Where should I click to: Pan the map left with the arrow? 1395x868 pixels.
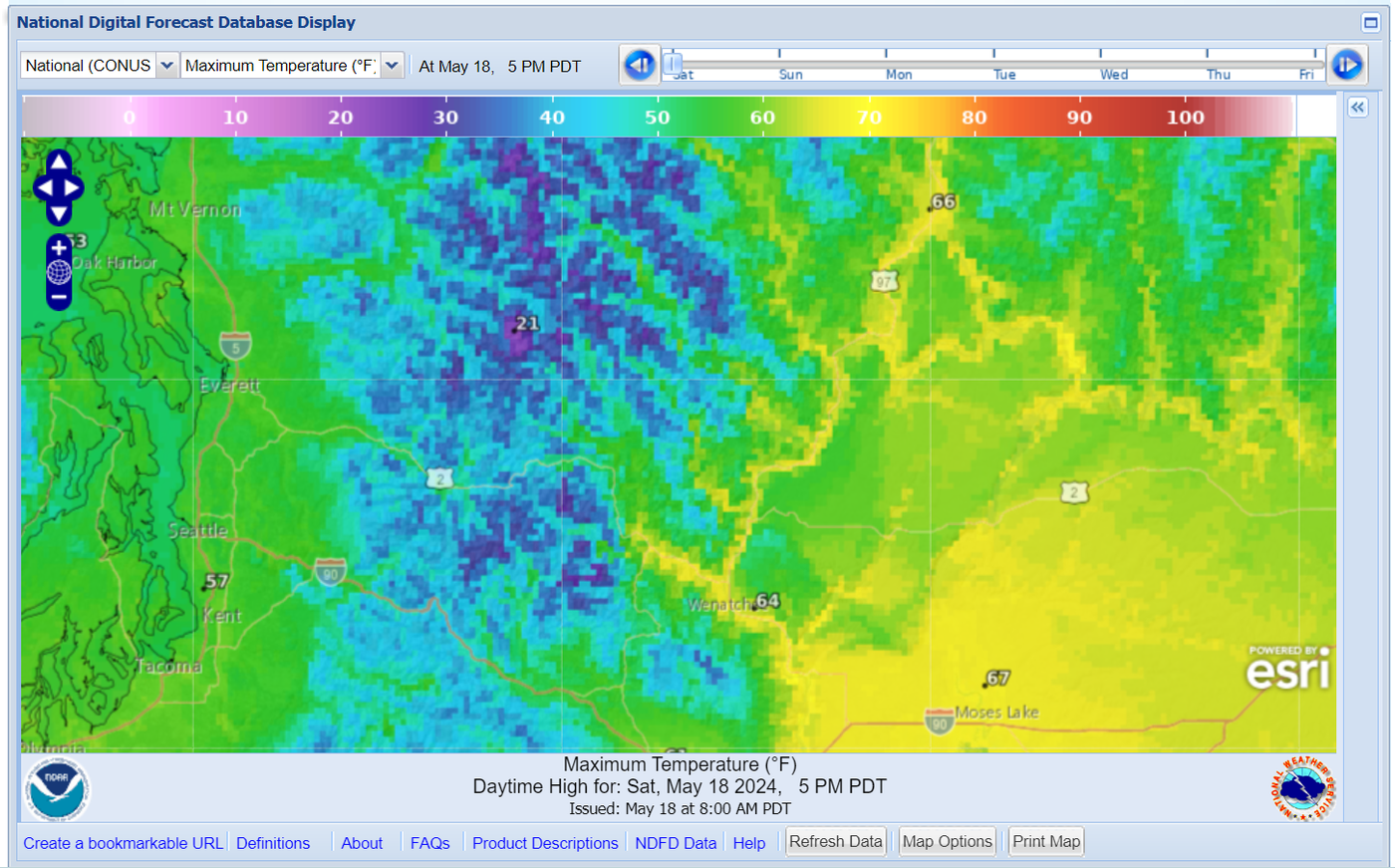point(43,188)
